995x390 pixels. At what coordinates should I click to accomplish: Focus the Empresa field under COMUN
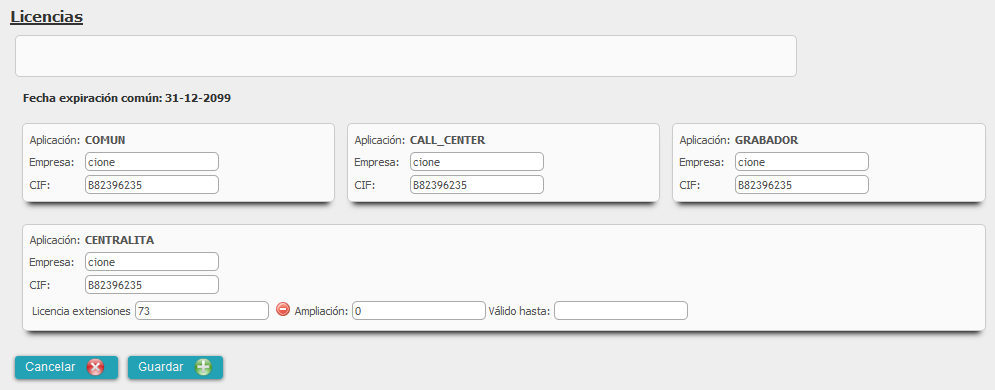tap(152, 162)
